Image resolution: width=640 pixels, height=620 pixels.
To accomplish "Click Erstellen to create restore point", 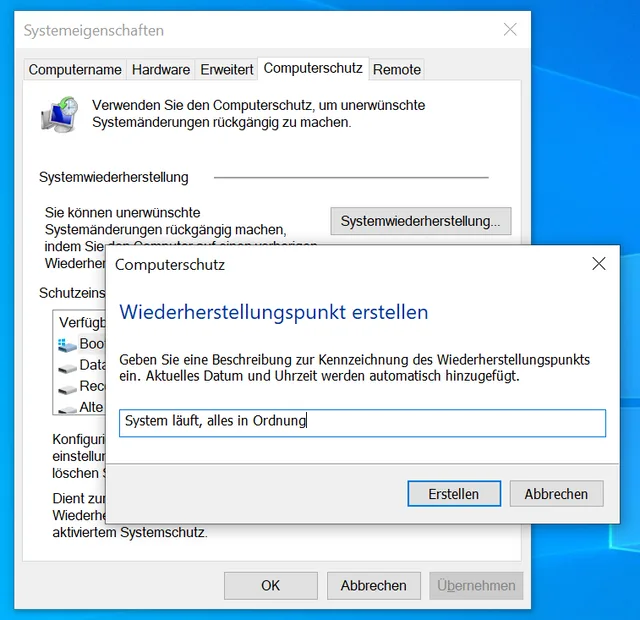I will pos(454,493).
